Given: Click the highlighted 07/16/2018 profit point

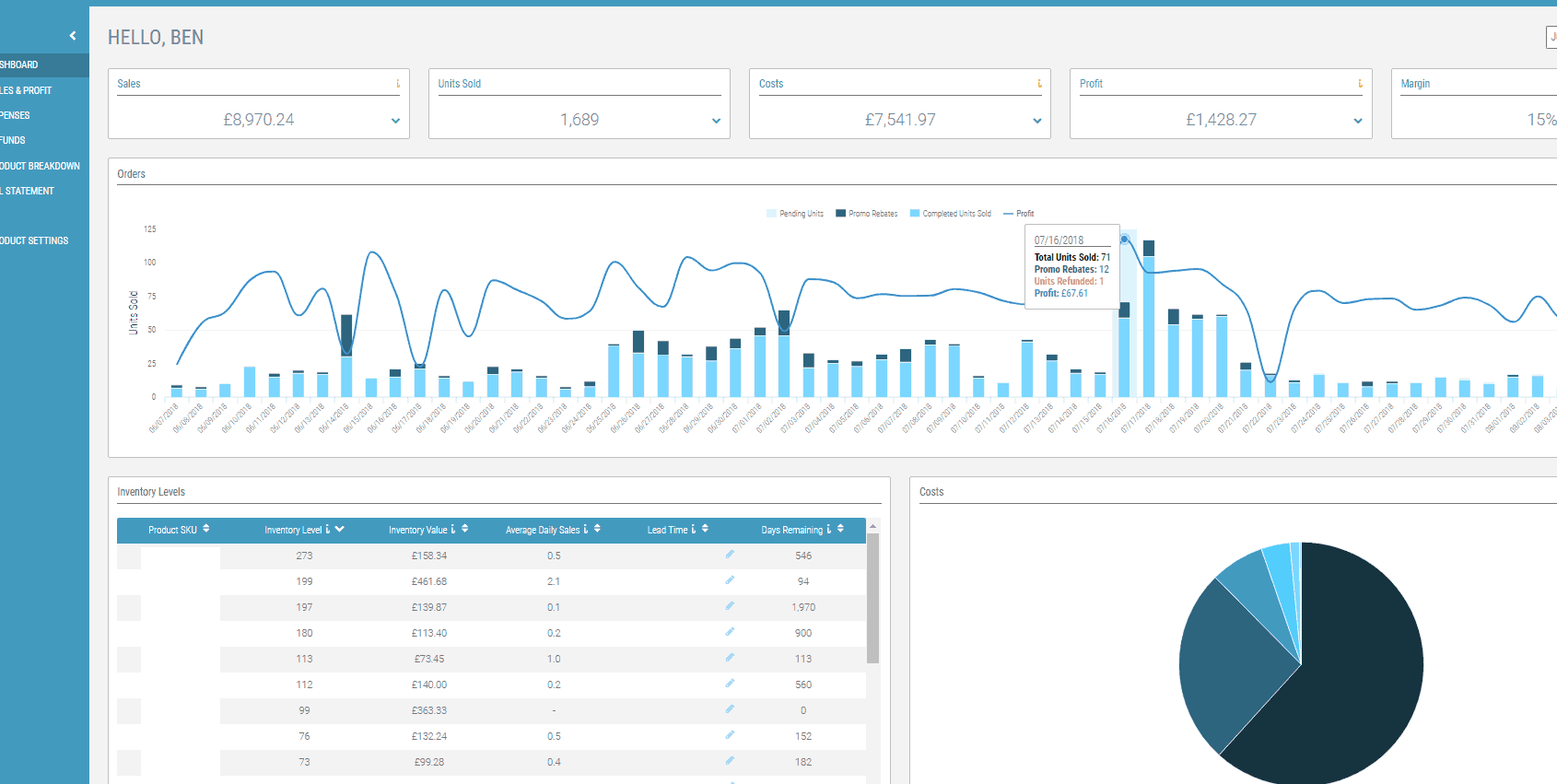Looking at the screenshot, I should (1124, 240).
